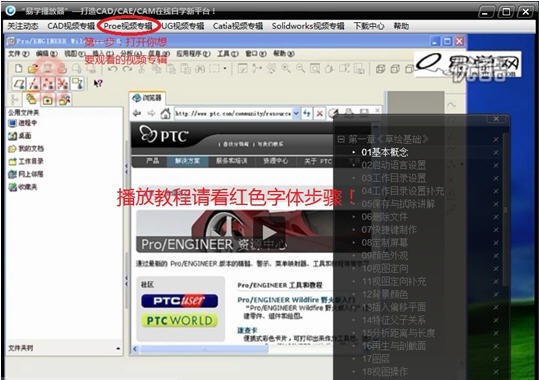
Task: Open the Proe视频专辑 menu
Action: pos(128,26)
